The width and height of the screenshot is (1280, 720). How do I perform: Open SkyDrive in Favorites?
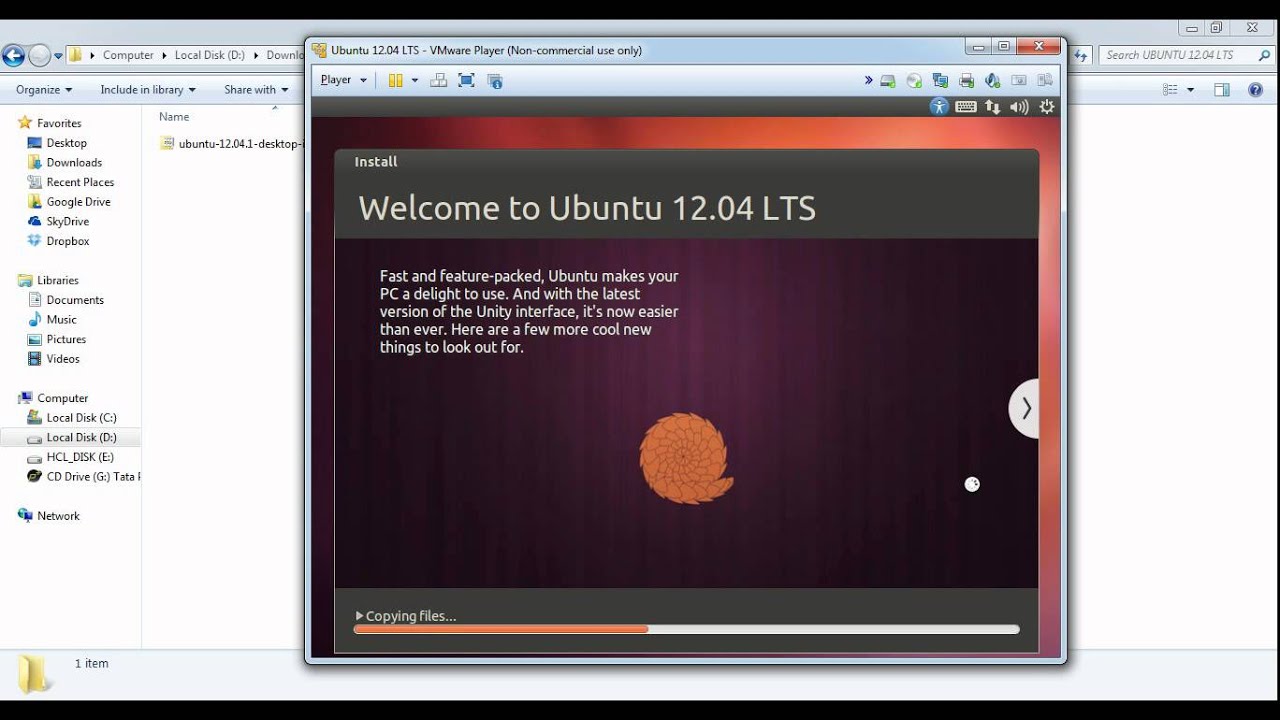pyautogui.click(x=67, y=221)
